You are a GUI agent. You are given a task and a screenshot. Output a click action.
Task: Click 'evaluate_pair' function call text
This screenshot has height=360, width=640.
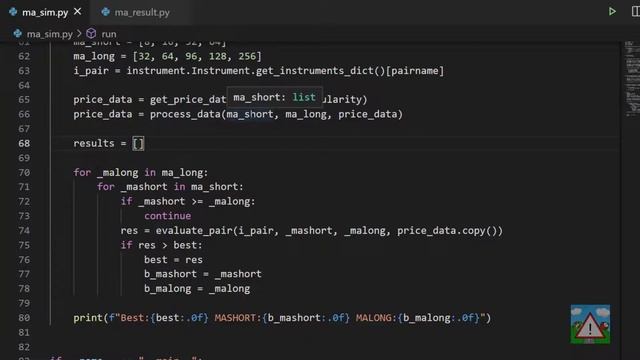click(x=193, y=231)
